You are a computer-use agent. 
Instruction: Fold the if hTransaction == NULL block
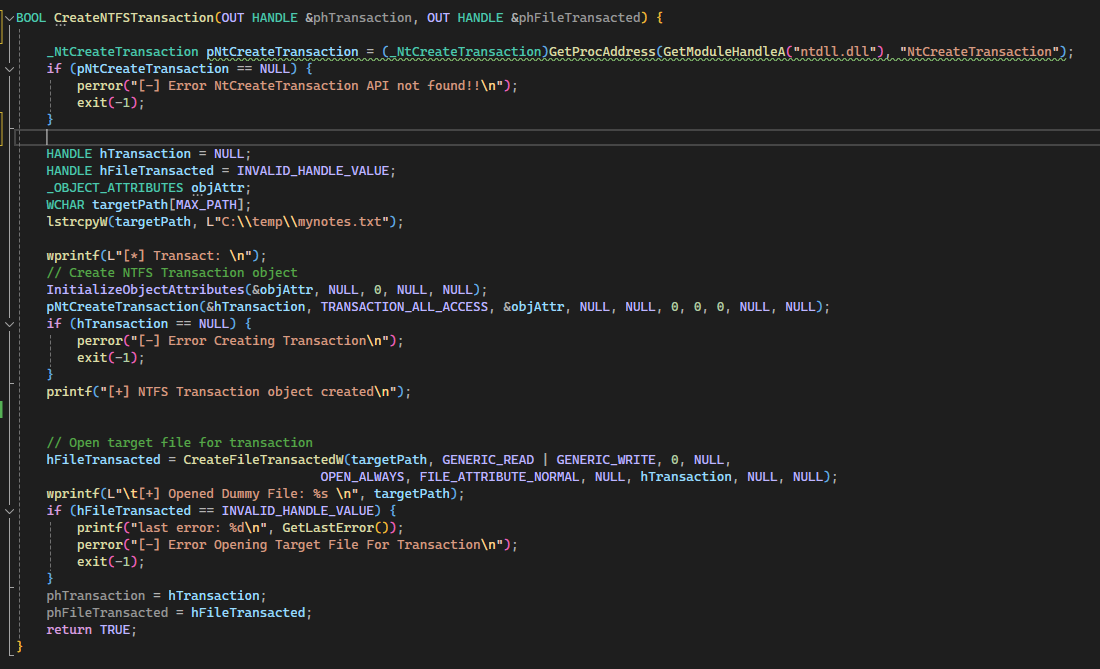click(9, 324)
